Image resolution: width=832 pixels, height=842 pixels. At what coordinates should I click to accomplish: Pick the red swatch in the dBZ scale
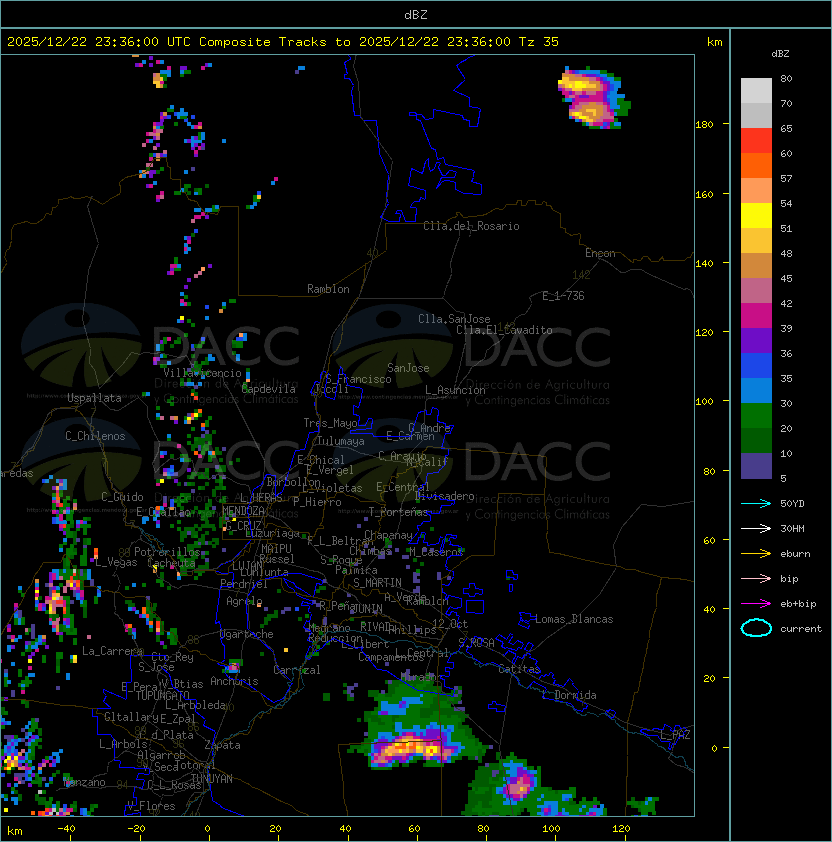[756, 141]
